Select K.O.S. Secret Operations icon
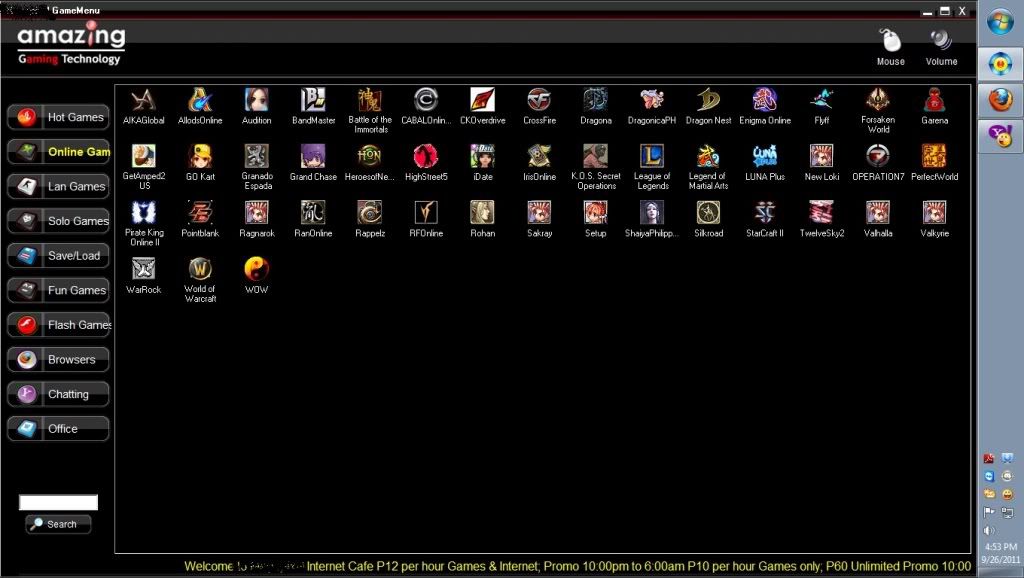 (596, 157)
